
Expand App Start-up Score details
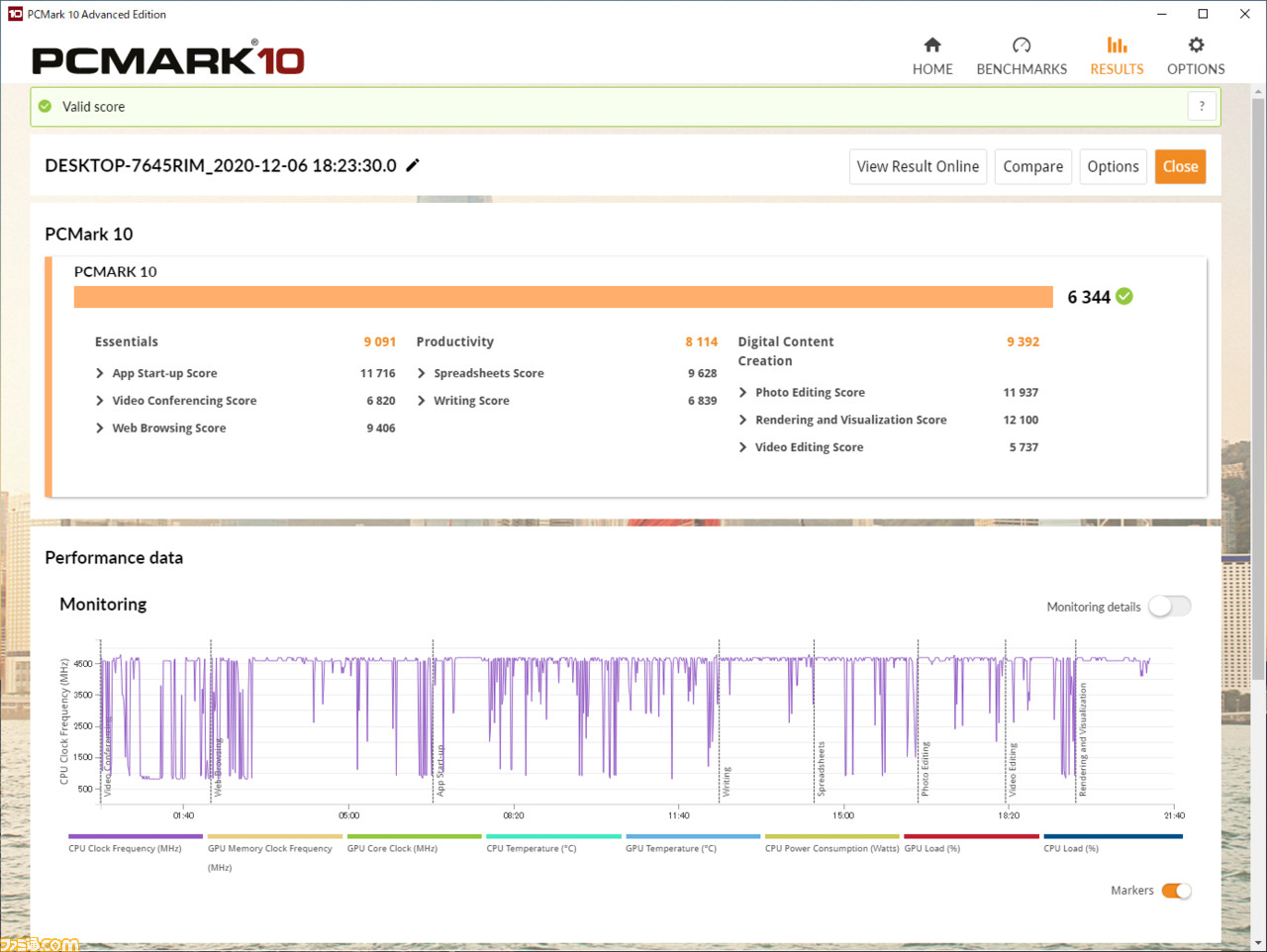[x=100, y=373]
